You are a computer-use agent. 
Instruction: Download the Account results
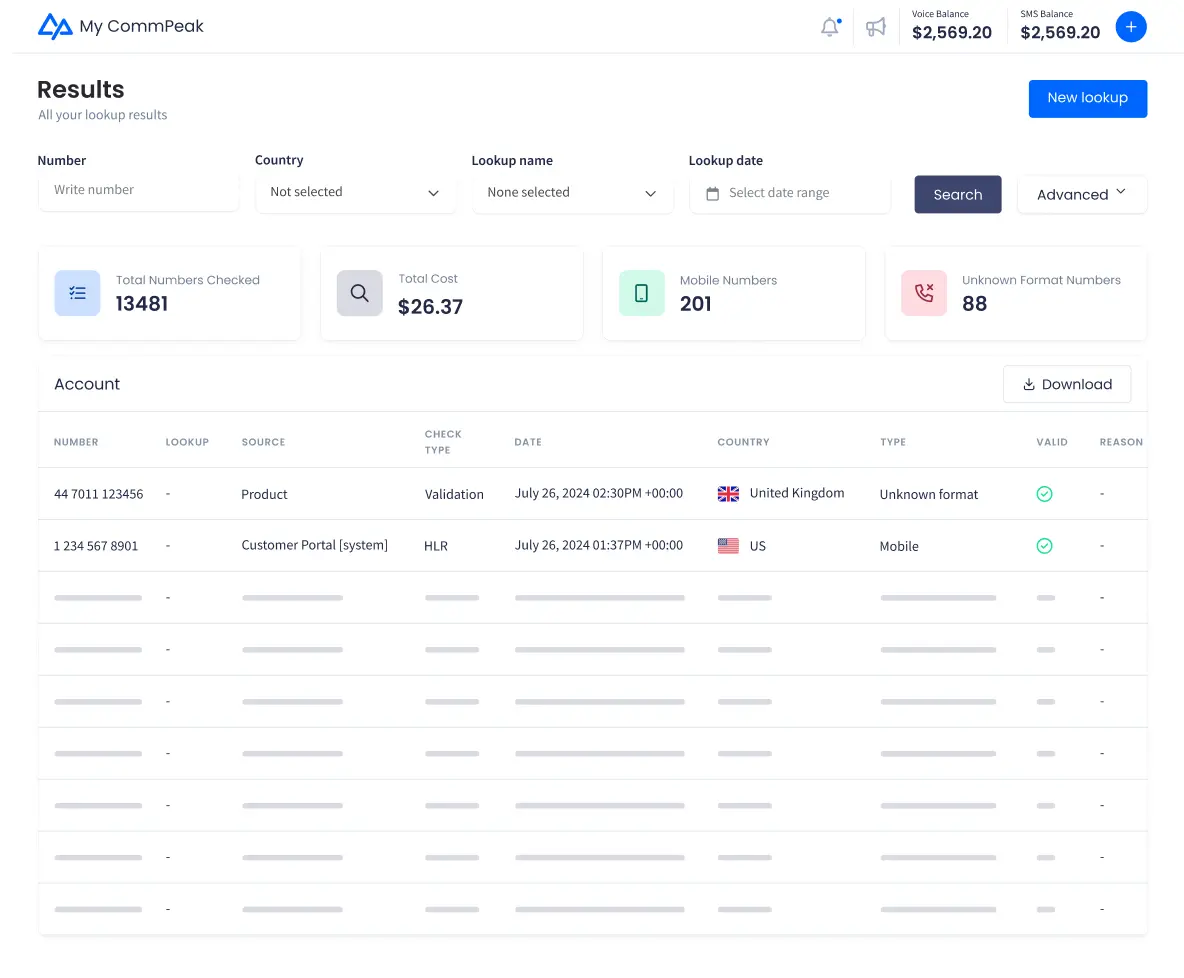pos(1067,384)
